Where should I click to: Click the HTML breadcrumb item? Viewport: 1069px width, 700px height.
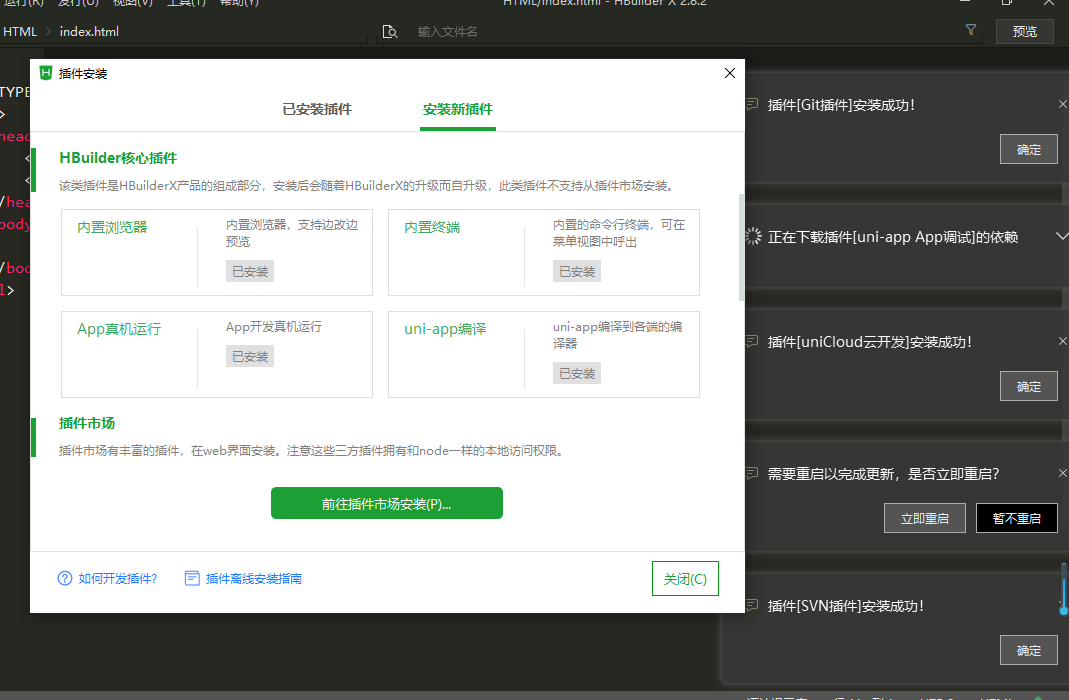coord(20,31)
